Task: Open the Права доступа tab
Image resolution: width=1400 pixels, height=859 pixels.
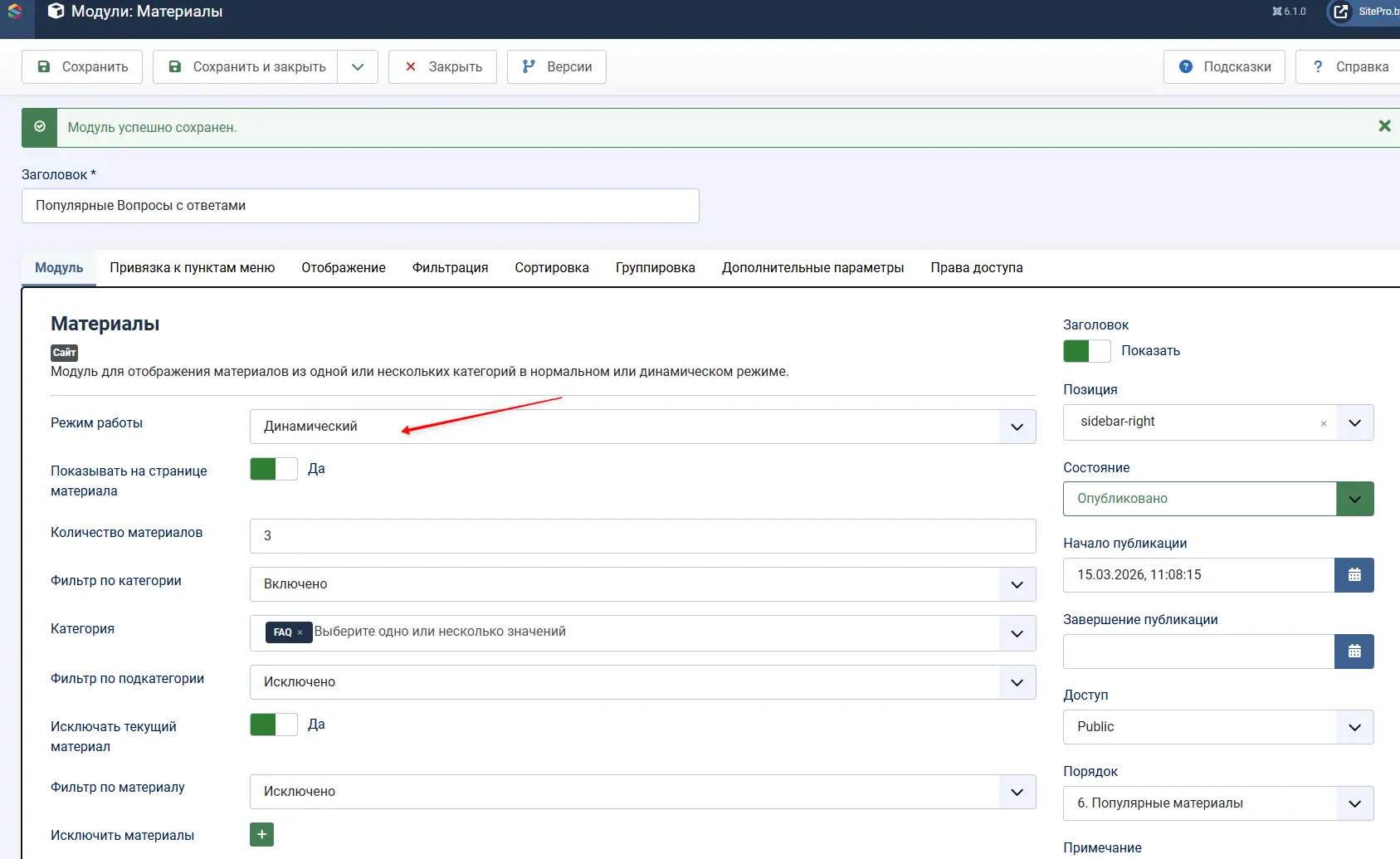Action: (976, 268)
